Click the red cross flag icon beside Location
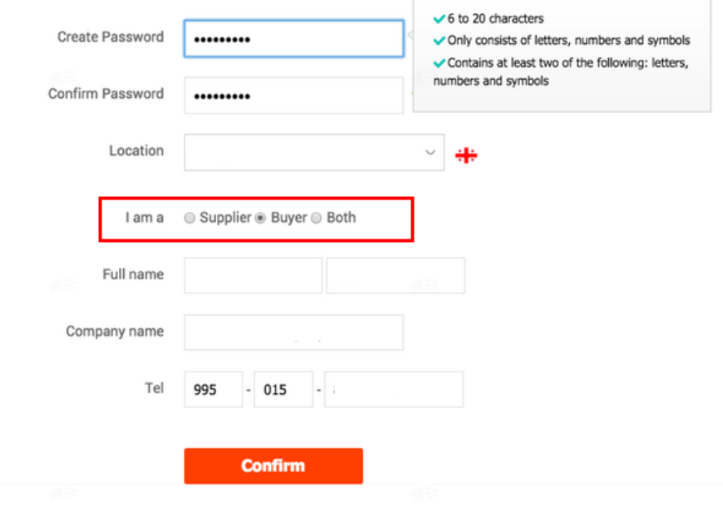 point(466,155)
